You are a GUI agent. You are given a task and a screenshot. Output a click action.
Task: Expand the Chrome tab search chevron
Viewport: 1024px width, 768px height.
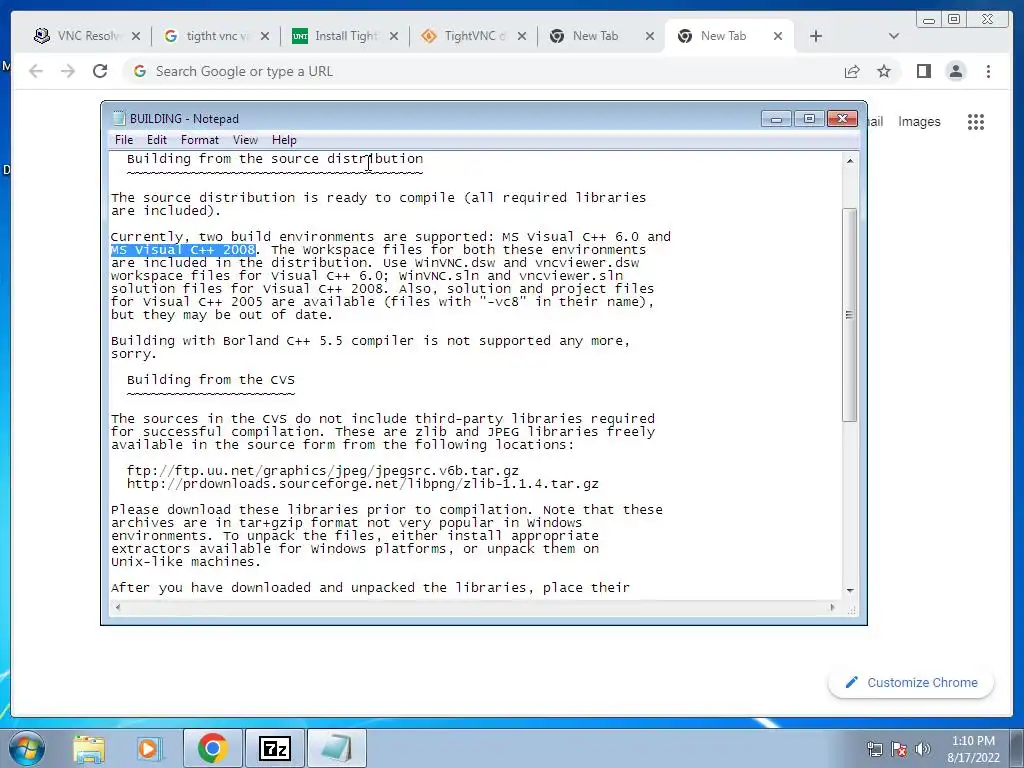pos(894,36)
